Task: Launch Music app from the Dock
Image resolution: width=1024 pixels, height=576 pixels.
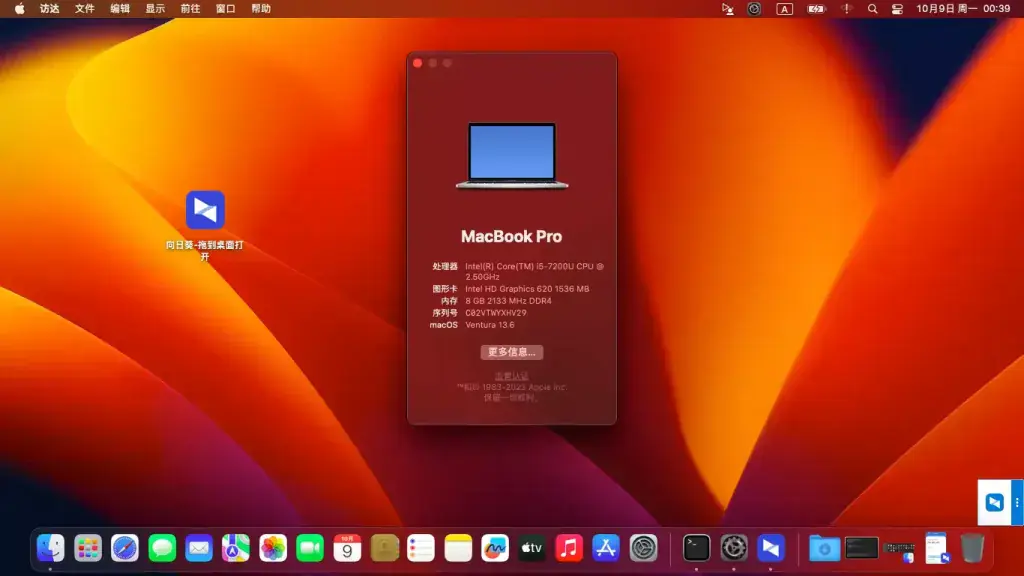Action: (x=569, y=548)
